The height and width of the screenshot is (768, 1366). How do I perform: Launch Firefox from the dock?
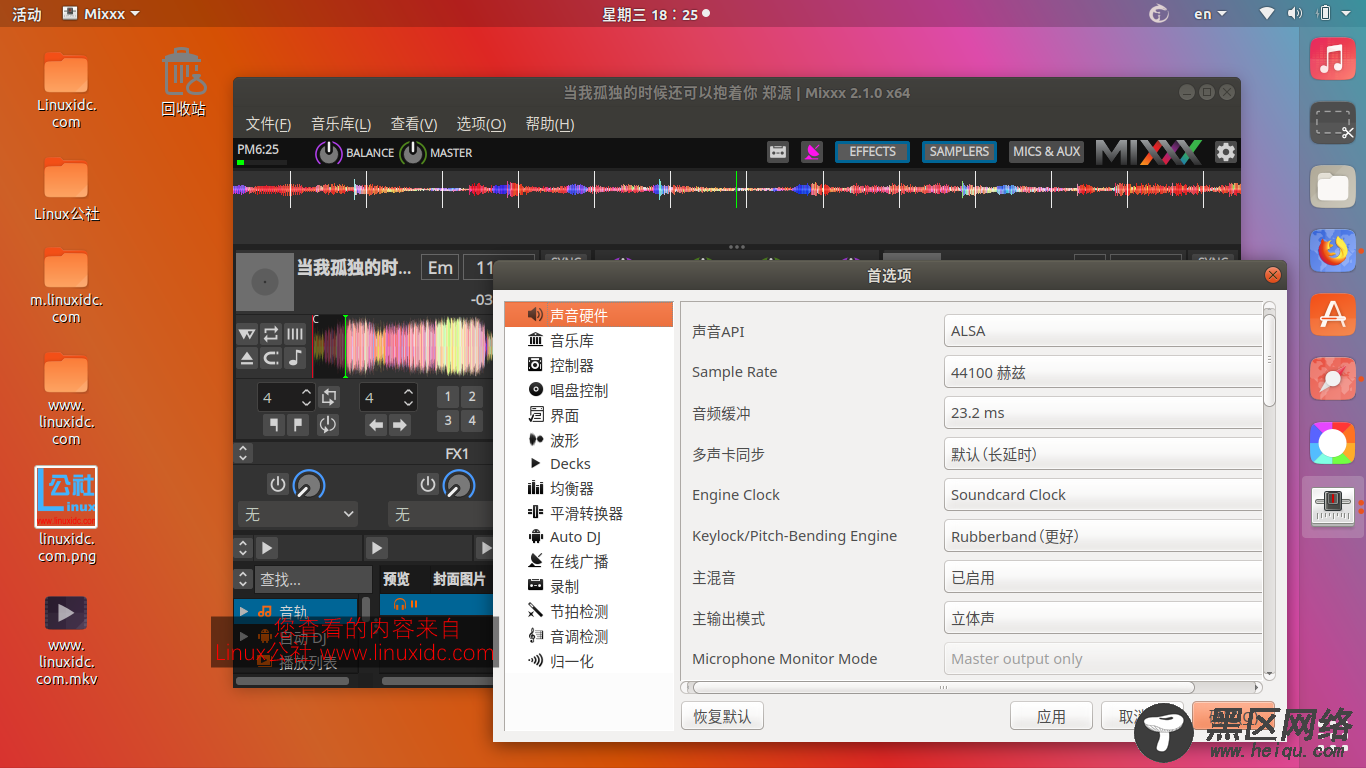1332,251
